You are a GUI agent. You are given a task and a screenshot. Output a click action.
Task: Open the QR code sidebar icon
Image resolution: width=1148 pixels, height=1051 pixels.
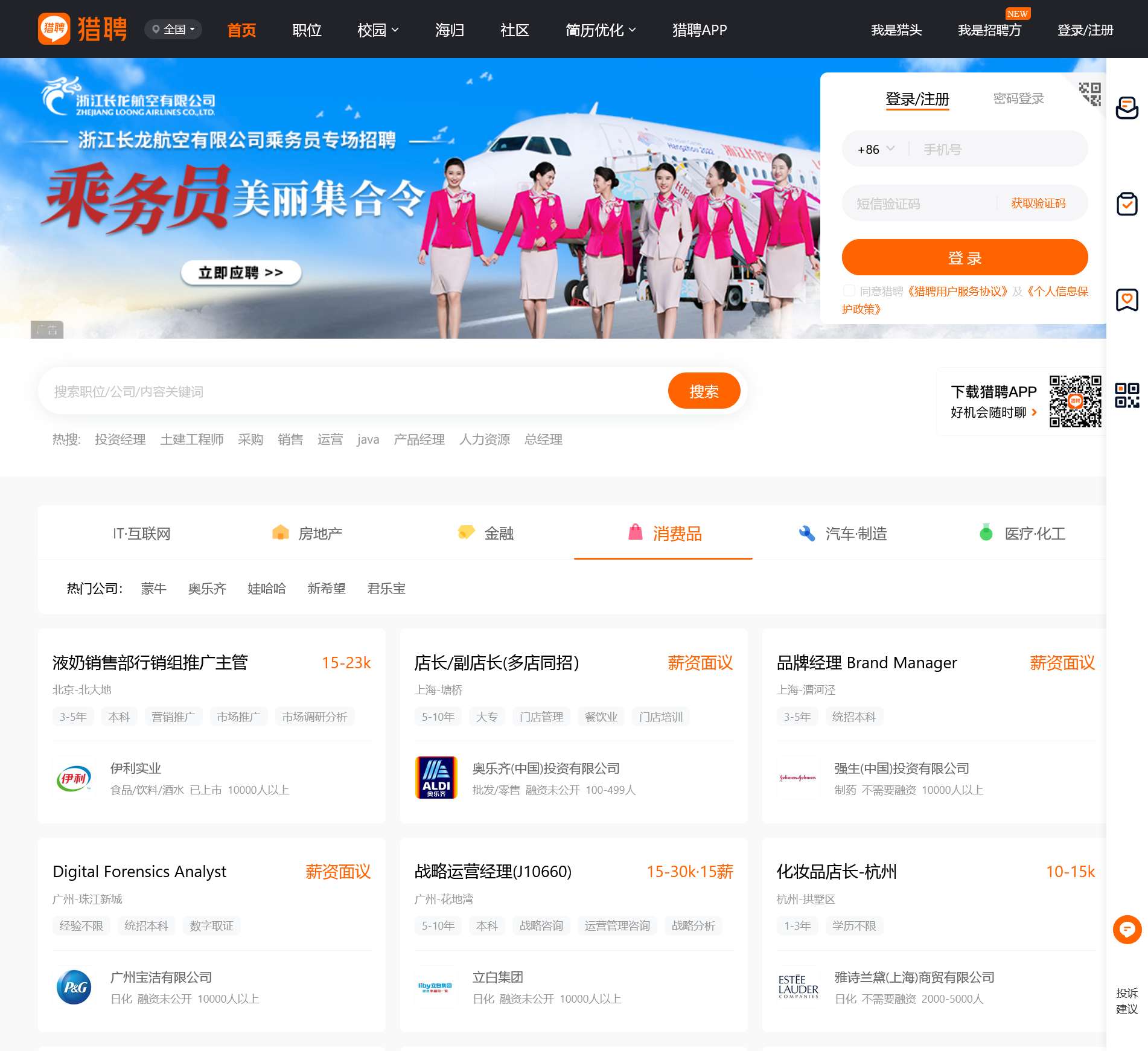[1127, 395]
